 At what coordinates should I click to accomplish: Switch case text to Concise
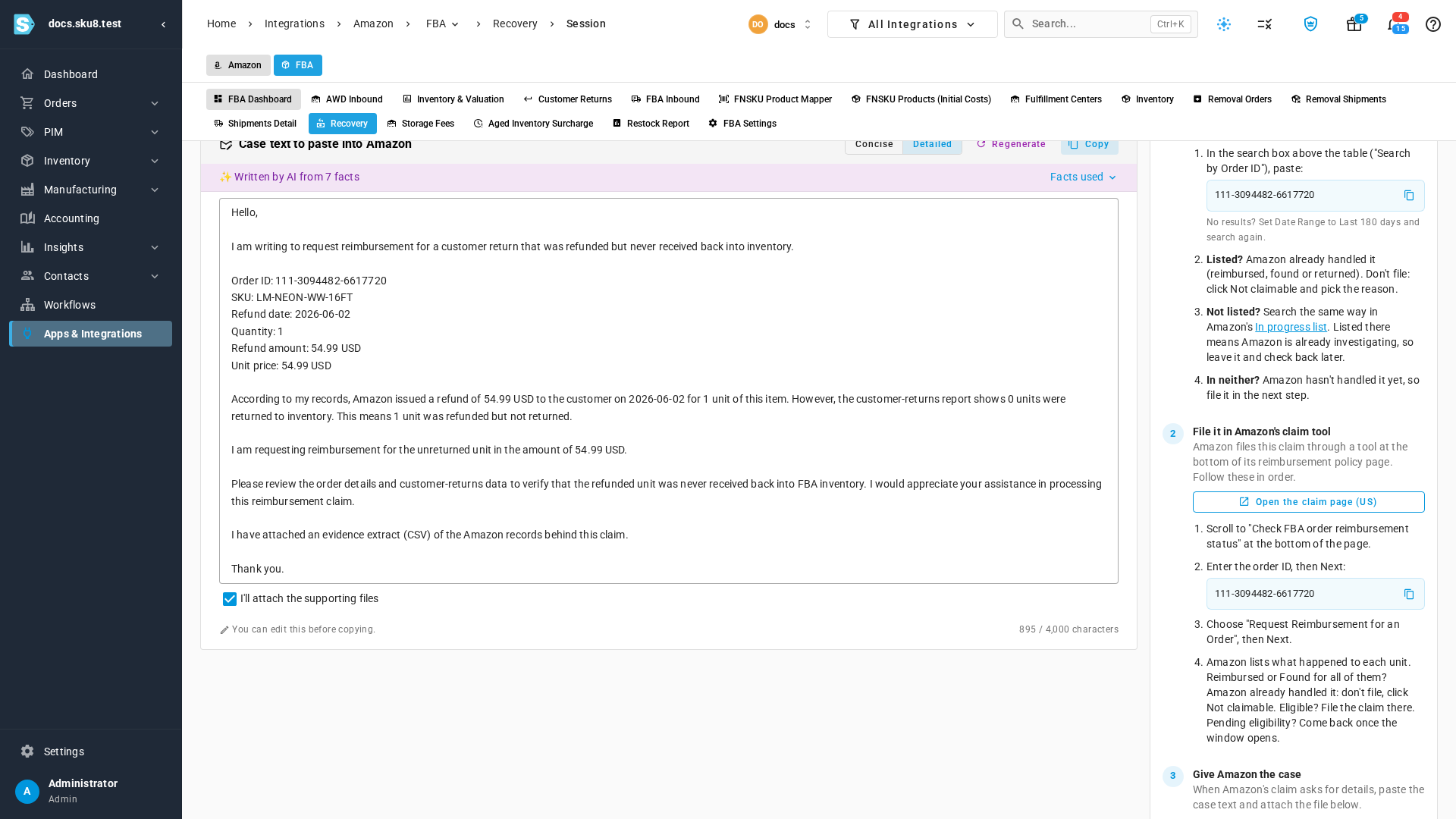click(874, 144)
